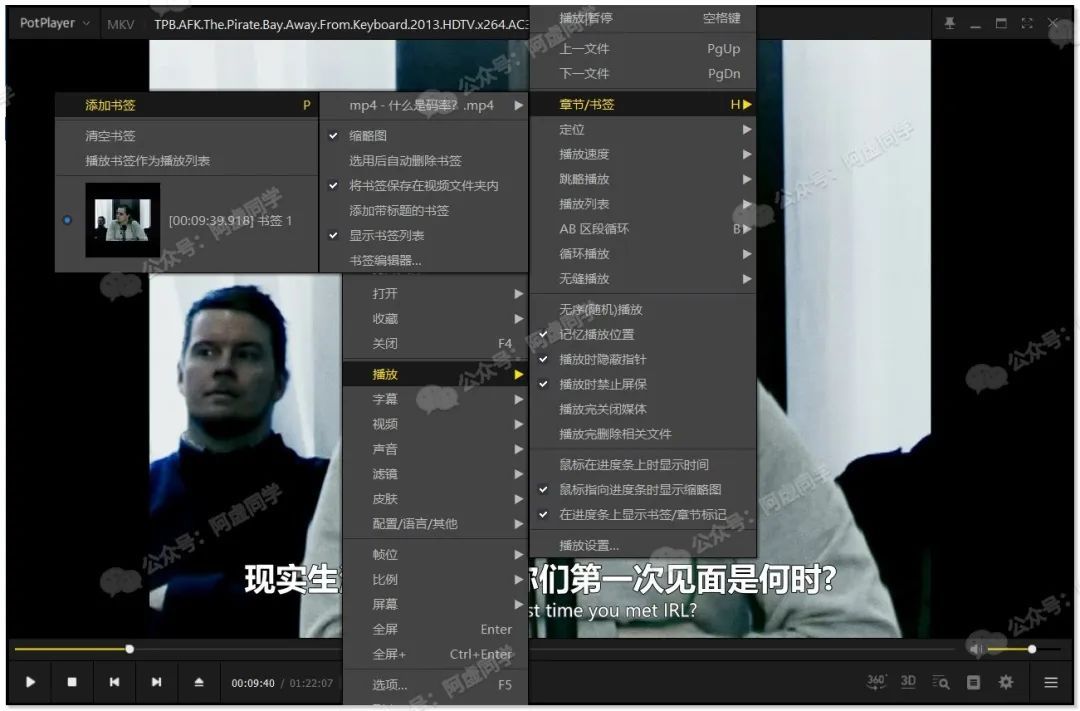1080x711 pixels.
Task: Open the mp4 - 什么是码率 bookmark submenu
Action: tap(424, 105)
